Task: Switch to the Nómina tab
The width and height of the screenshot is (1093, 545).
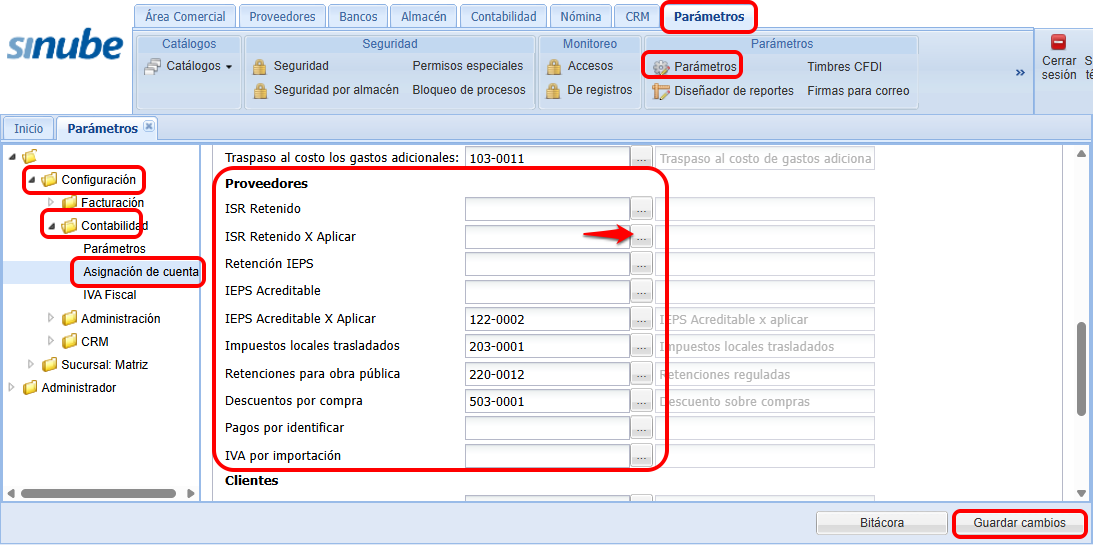Action: coord(581,16)
